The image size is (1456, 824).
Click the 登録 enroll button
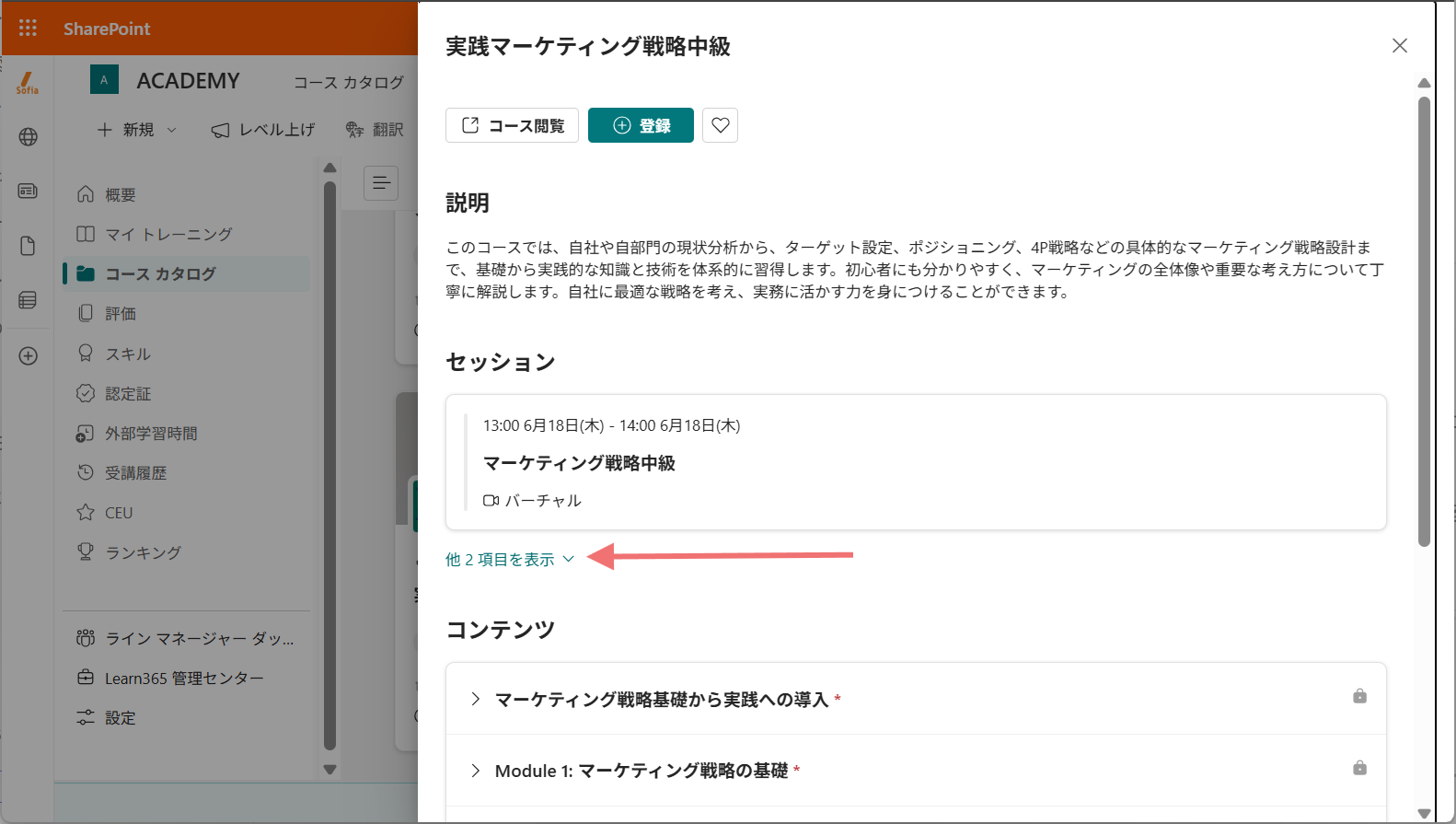641,125
